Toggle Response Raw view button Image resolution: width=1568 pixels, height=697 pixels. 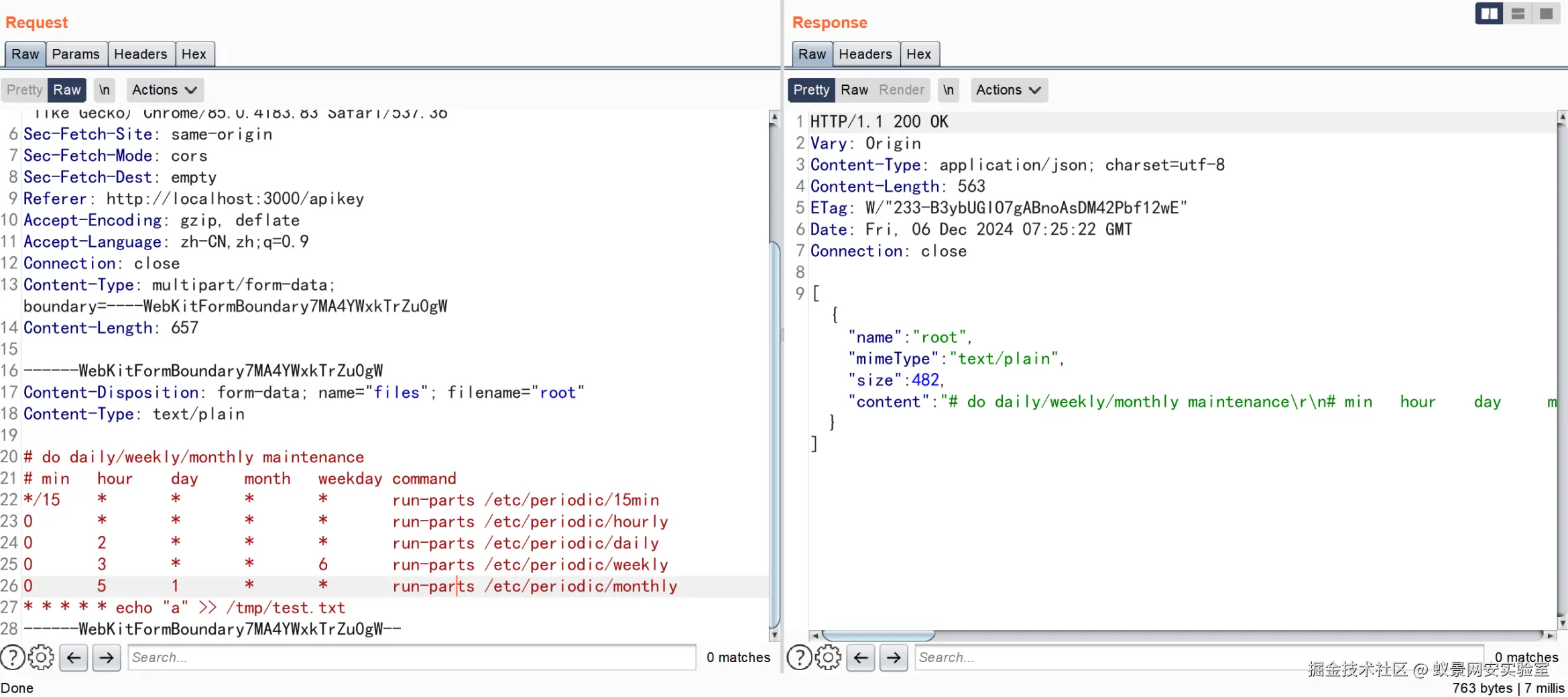[854, 90]
